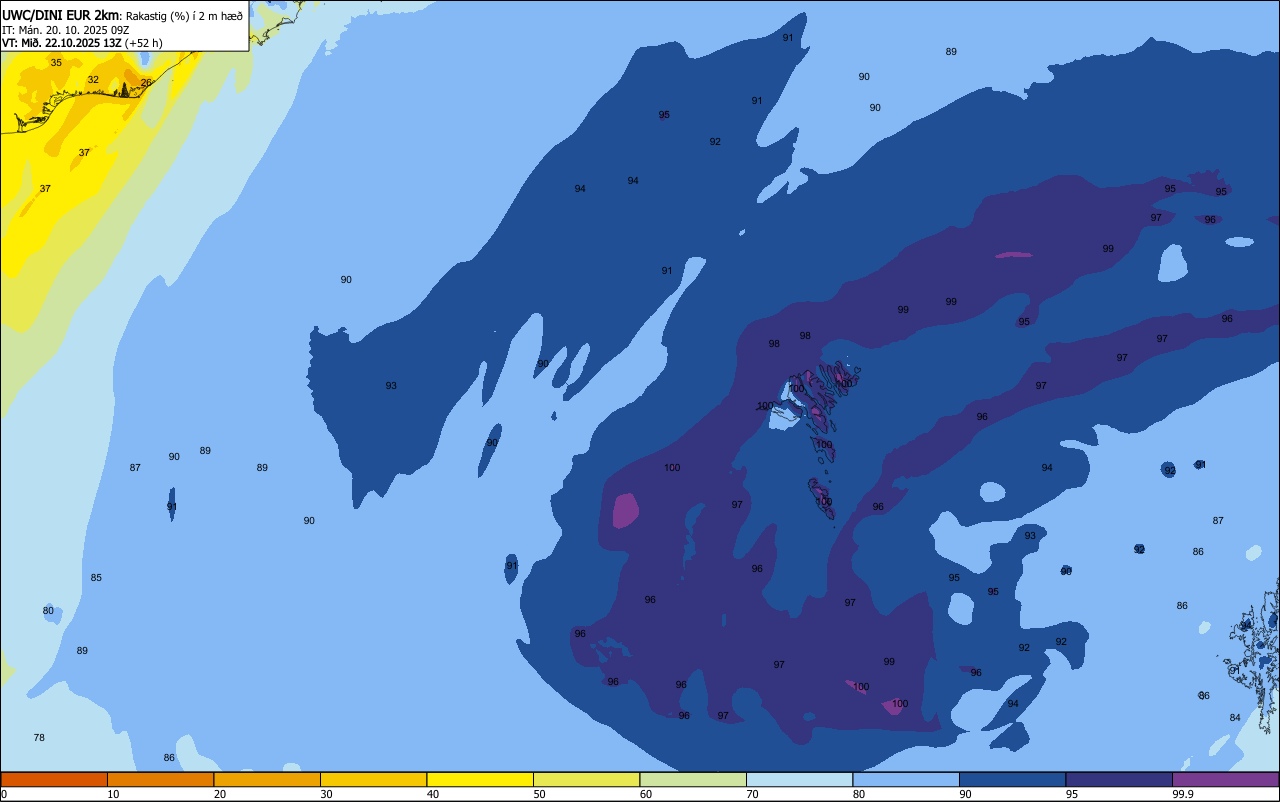Click the "UWC/DINI EUR 2km" title text

click(60, 15)
